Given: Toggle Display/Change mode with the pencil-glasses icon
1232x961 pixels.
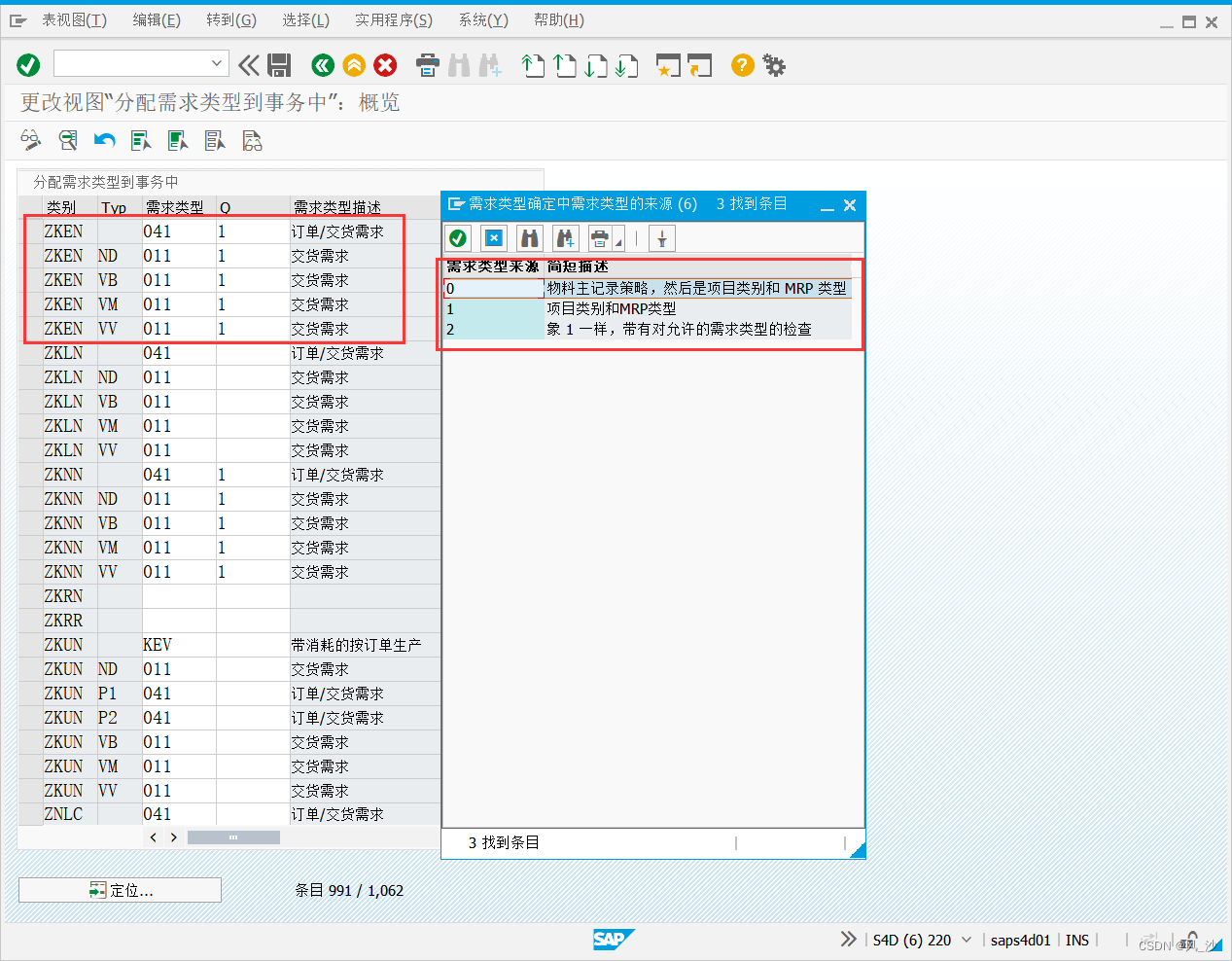Looking at the screenshot, I should point(30,140).
